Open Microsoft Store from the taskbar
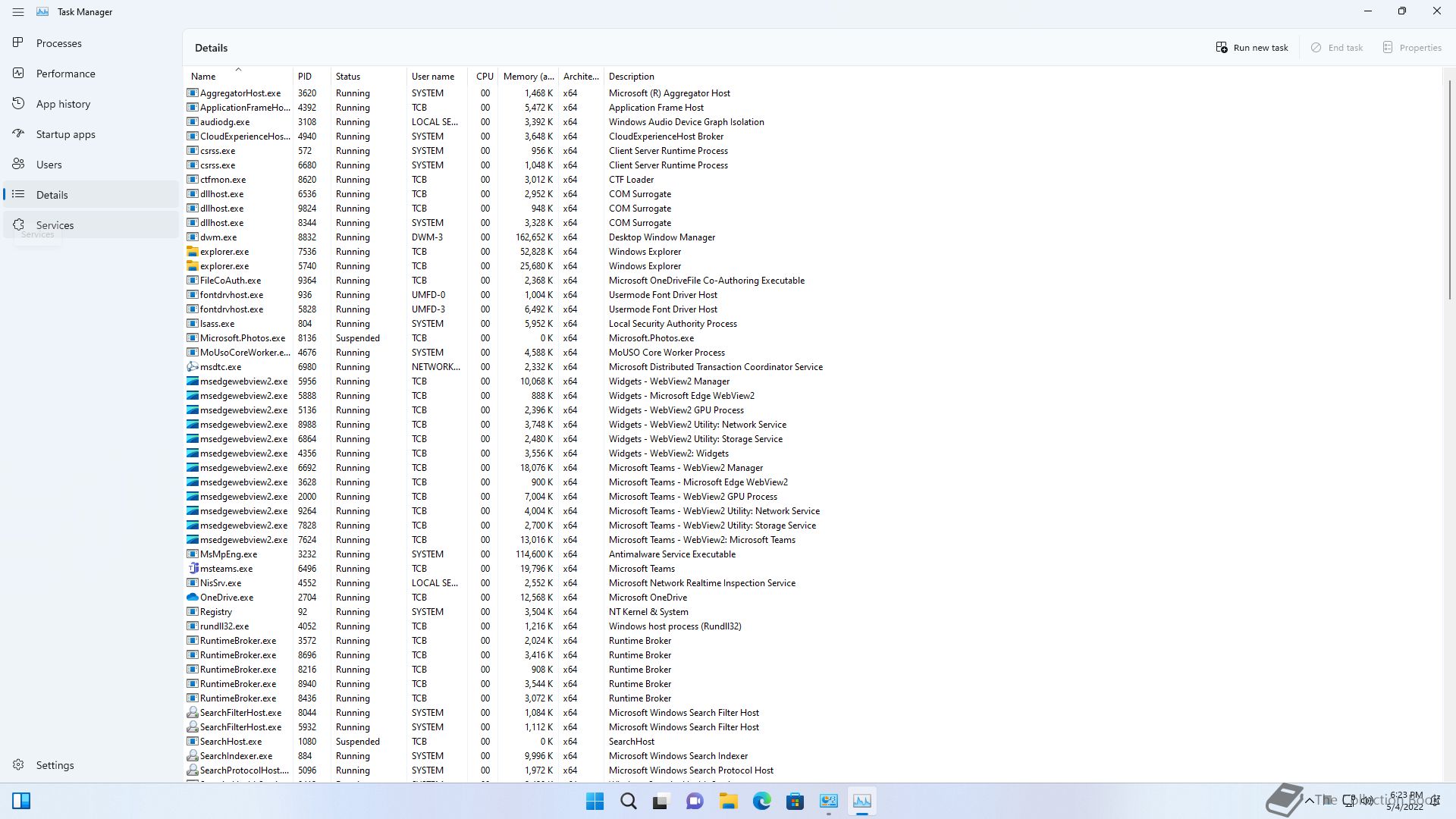1456x819 pixels. 795,801
